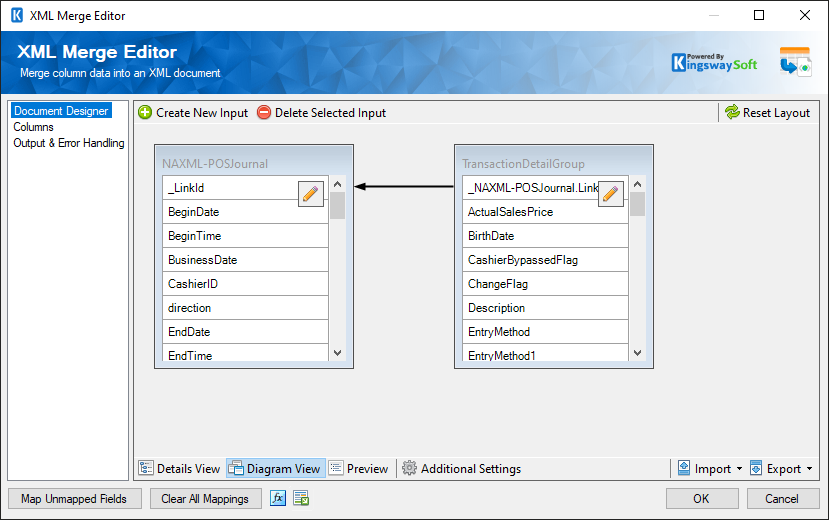Select the BusinessDate field
The width and height of the screenshot is (829, 520).
point(245,260)
